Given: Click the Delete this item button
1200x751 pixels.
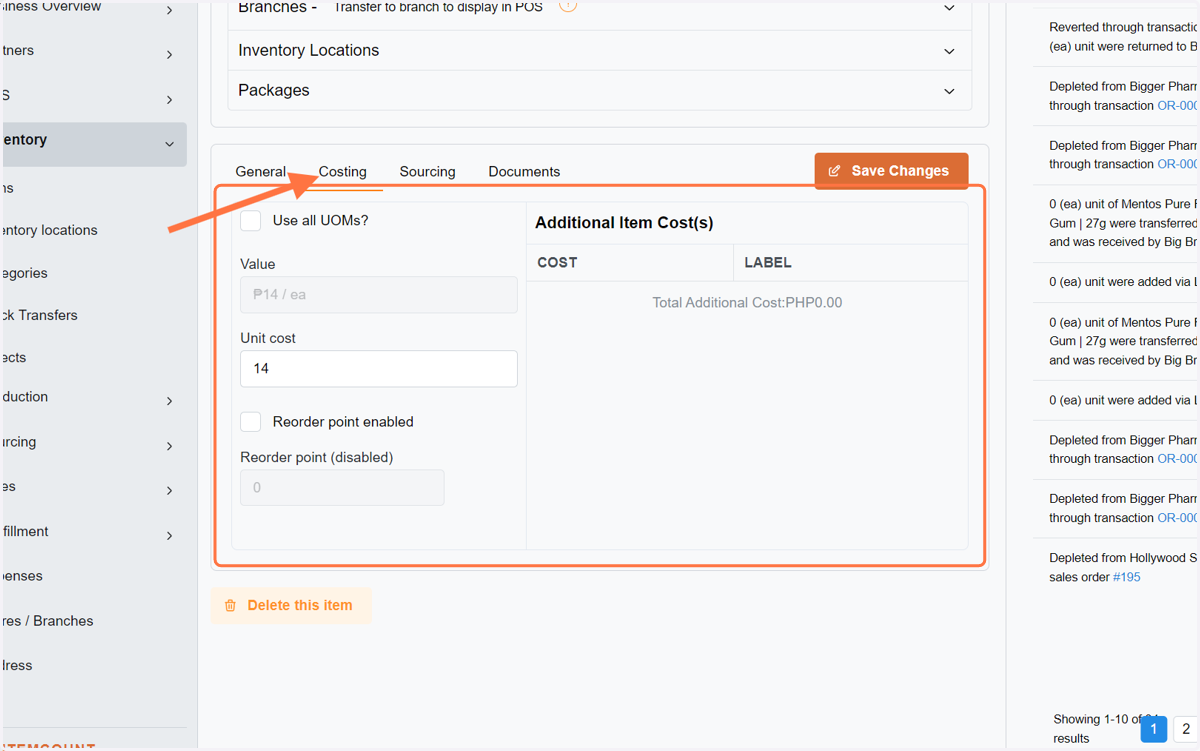Looking at the screenshot, I should coord(291,605).
